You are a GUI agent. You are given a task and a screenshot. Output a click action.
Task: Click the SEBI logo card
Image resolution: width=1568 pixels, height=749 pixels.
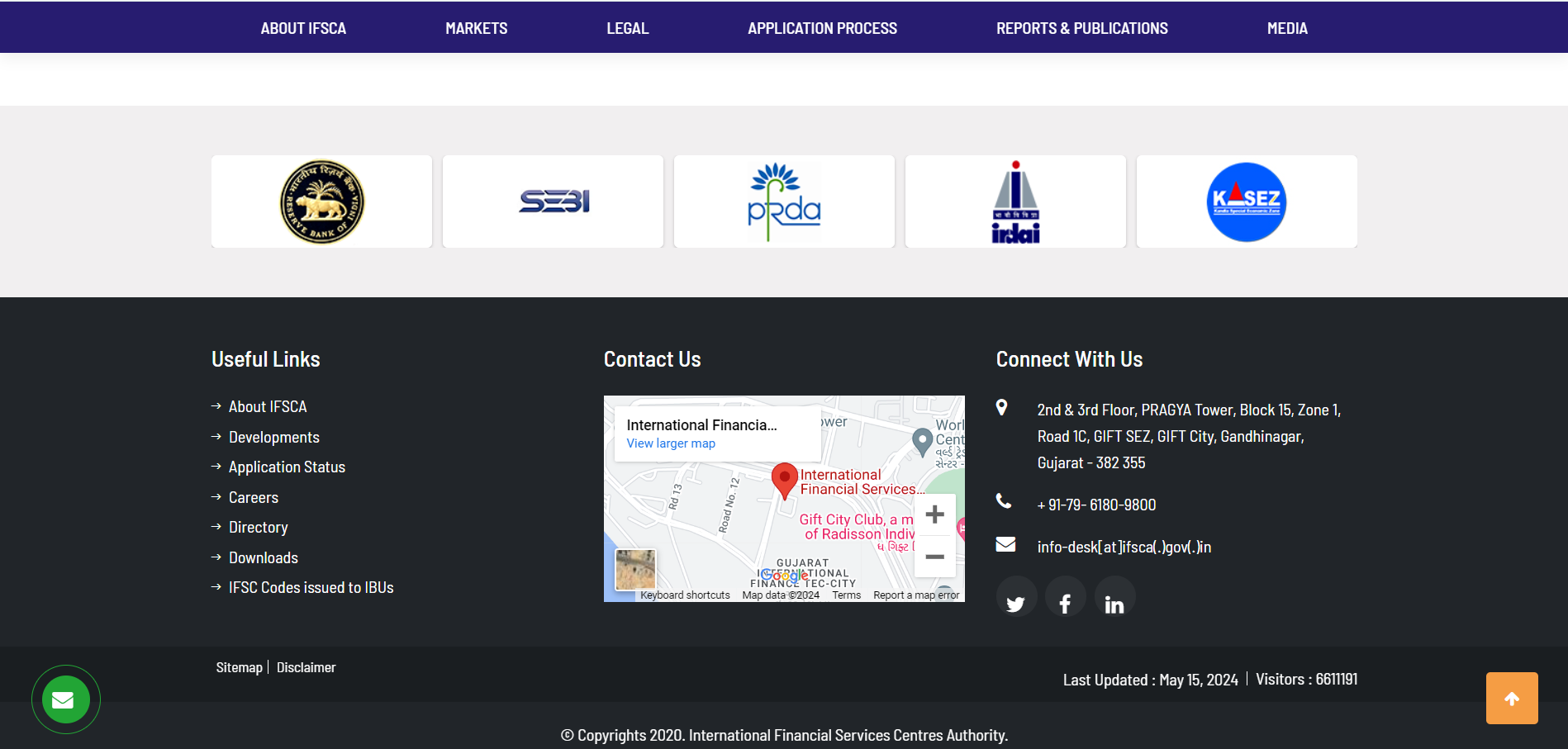(553, 201)
